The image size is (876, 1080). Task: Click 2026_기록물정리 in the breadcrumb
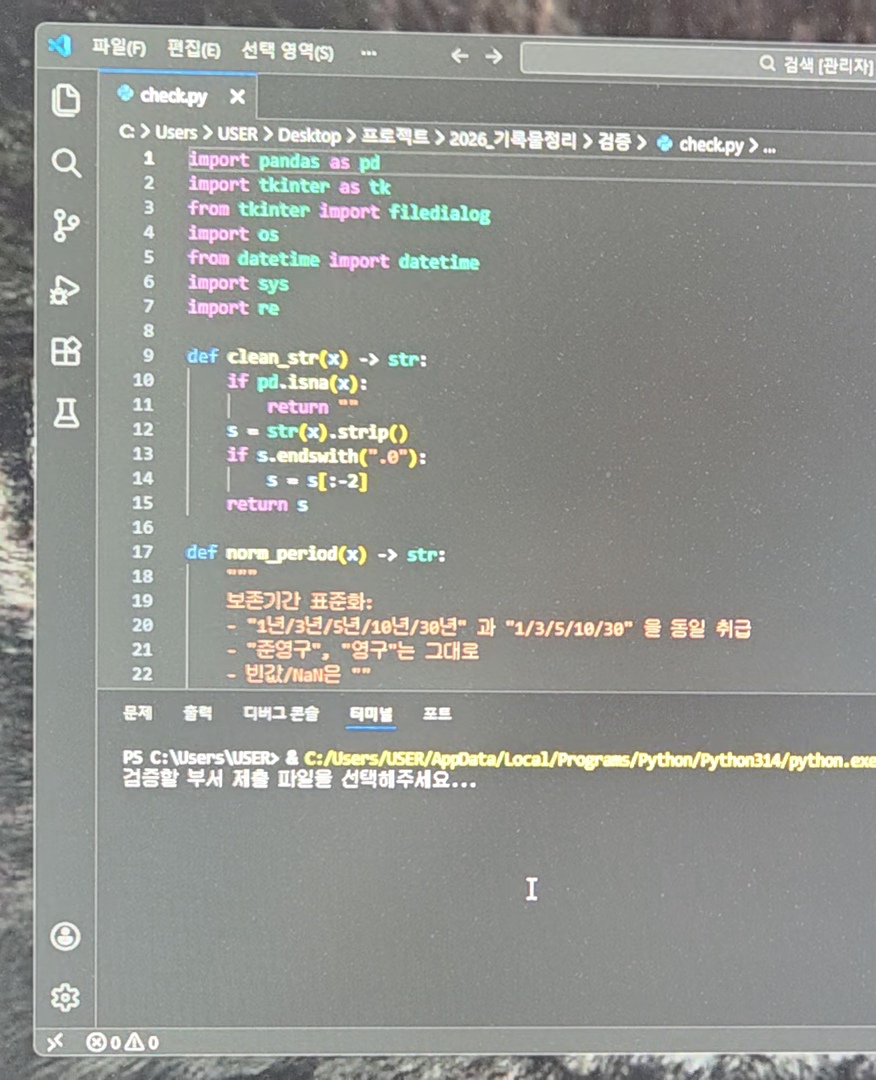pyautogui.click(x=513, y=140)
